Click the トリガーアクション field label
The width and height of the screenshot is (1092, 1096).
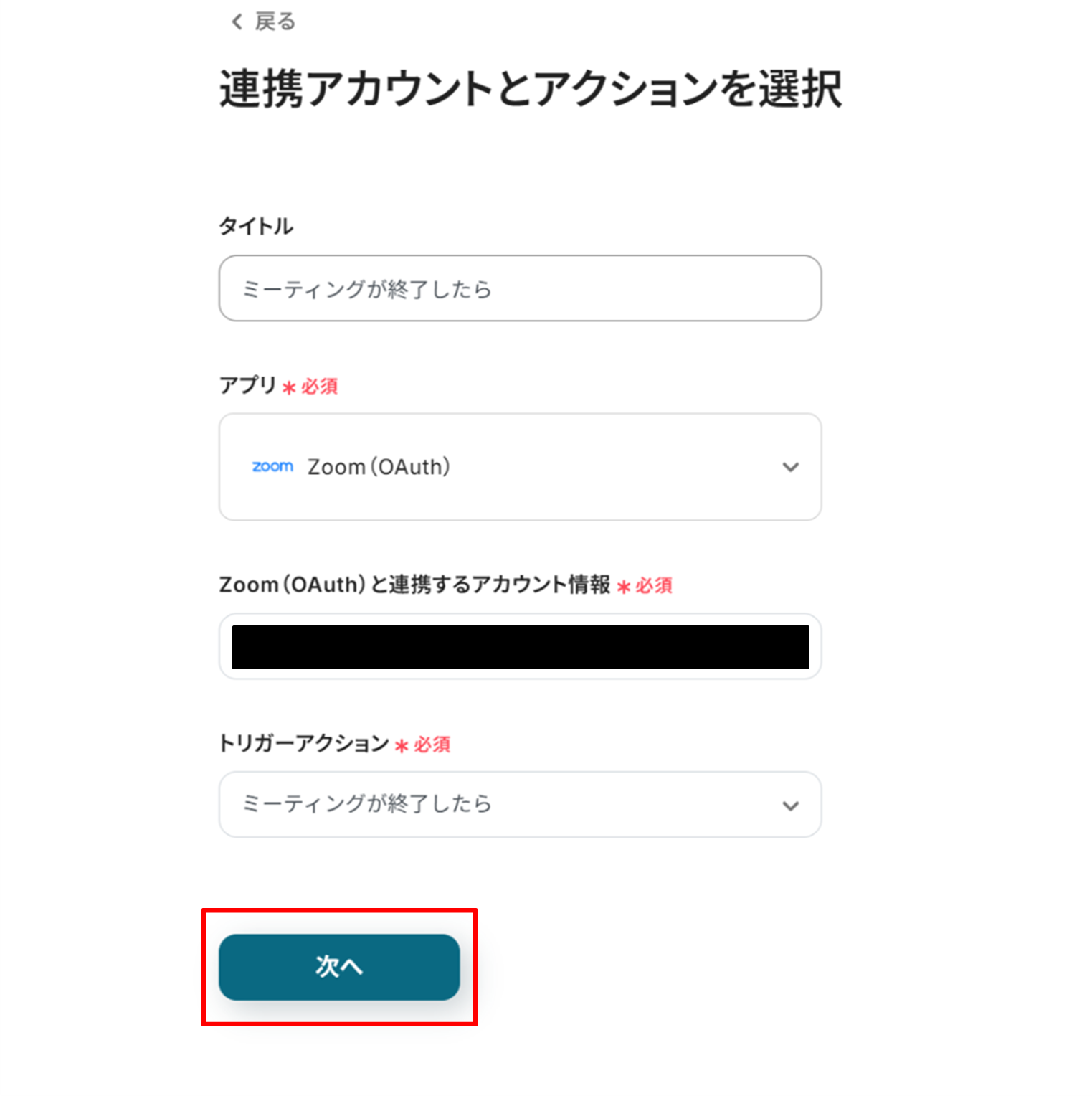[304, 744]
